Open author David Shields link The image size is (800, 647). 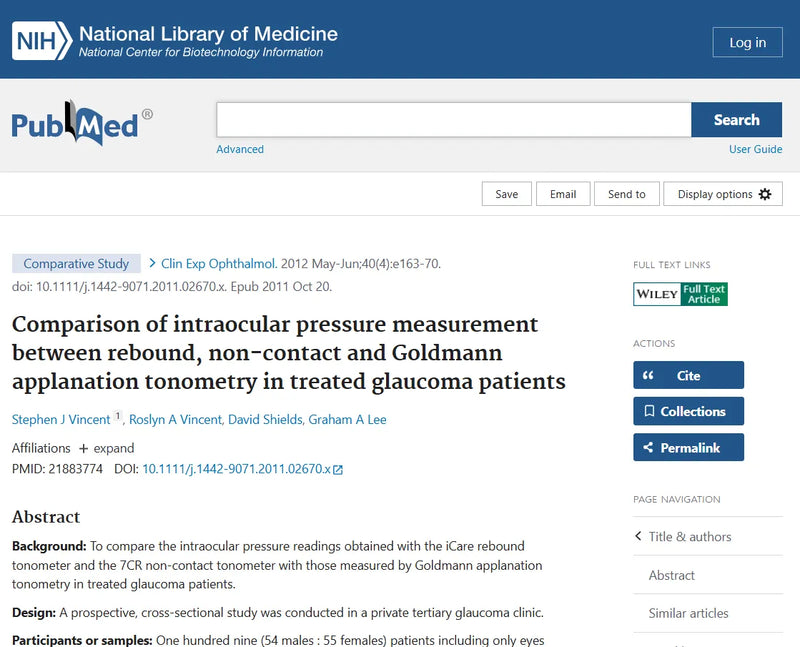click(265, 419)
